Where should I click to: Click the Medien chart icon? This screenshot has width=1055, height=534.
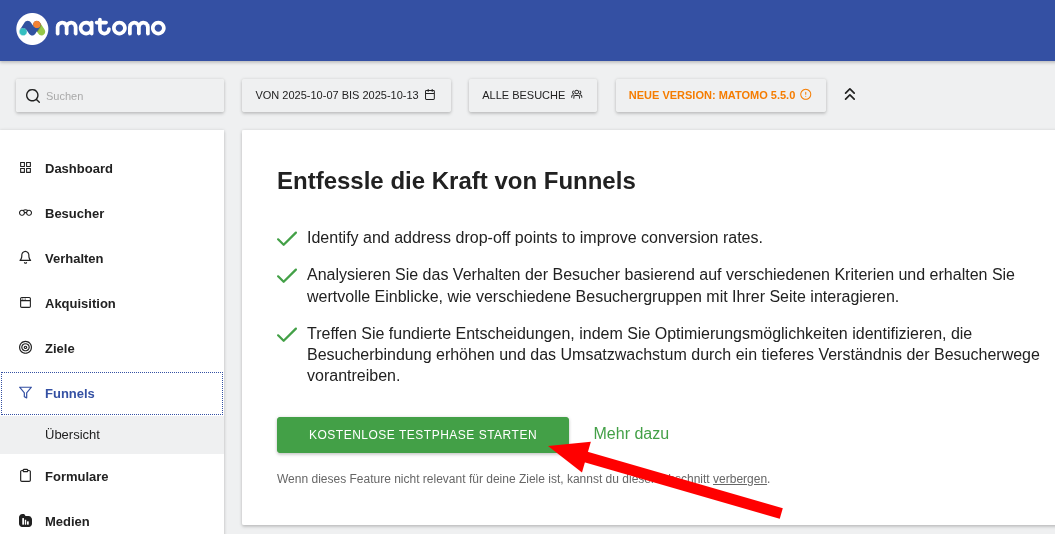point(25,521)
